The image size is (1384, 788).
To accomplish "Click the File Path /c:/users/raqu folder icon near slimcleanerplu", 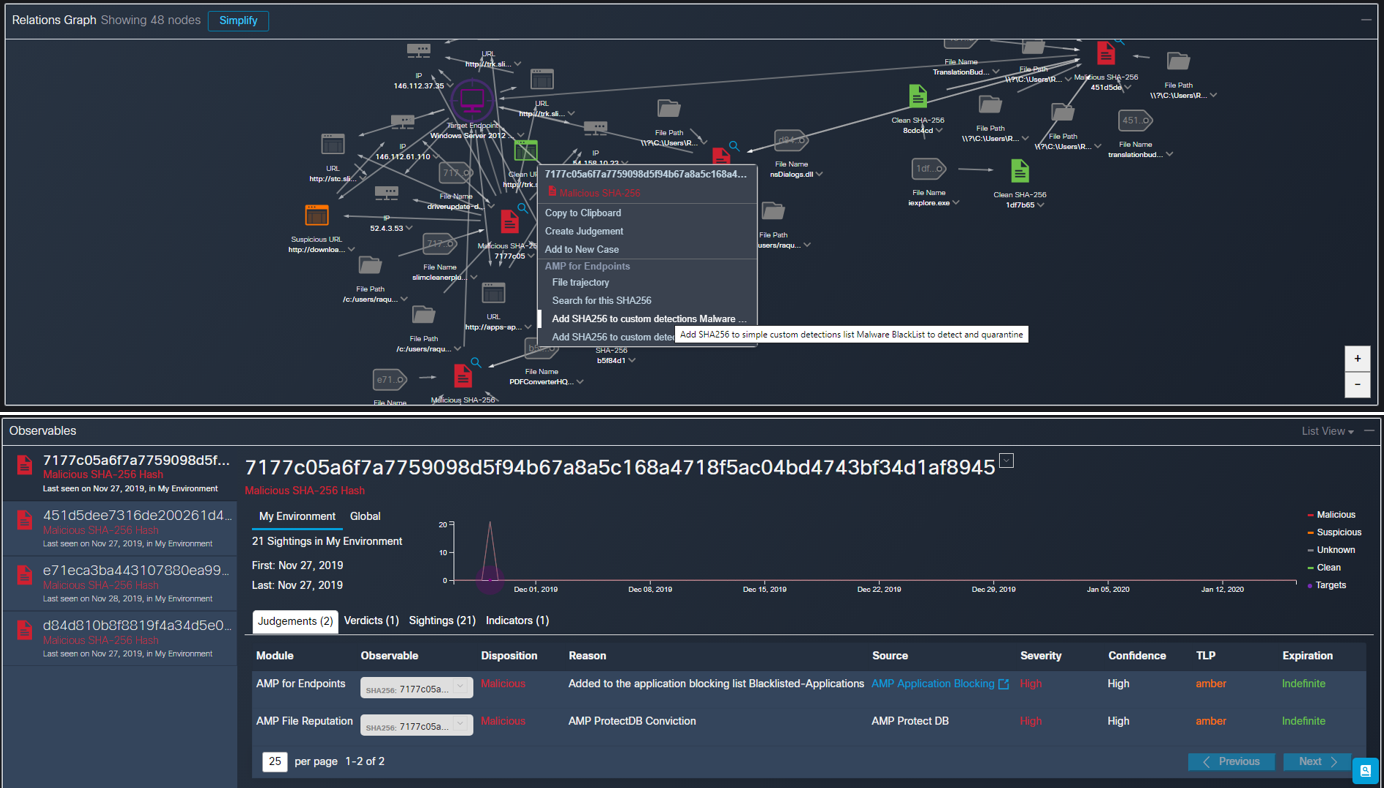I will pyautogui.click(x=370, y=265).
